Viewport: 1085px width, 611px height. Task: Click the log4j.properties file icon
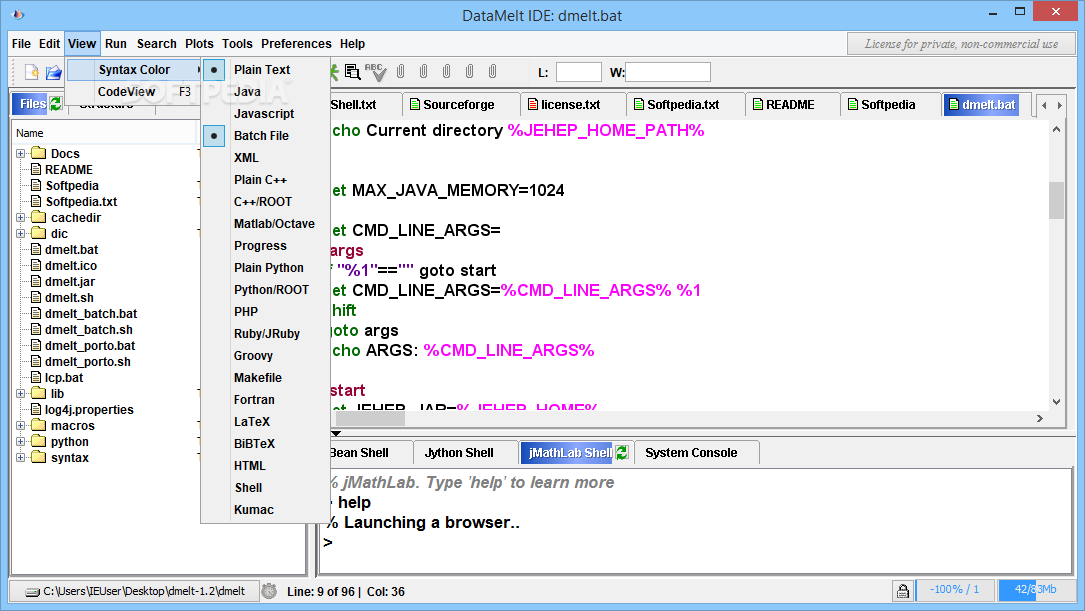tap(37, 409)
